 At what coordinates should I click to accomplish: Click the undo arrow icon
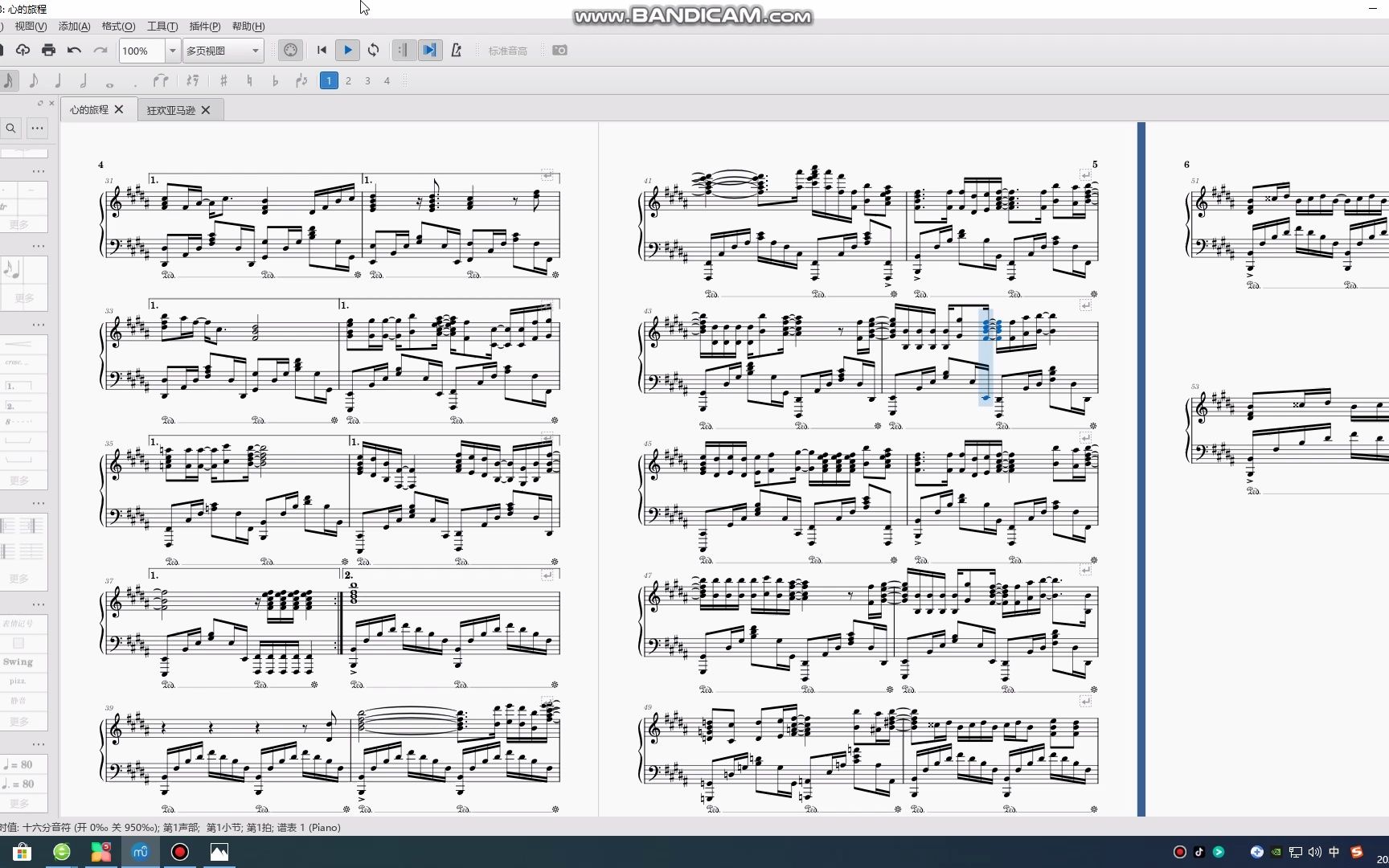click(x=74, y=50)
